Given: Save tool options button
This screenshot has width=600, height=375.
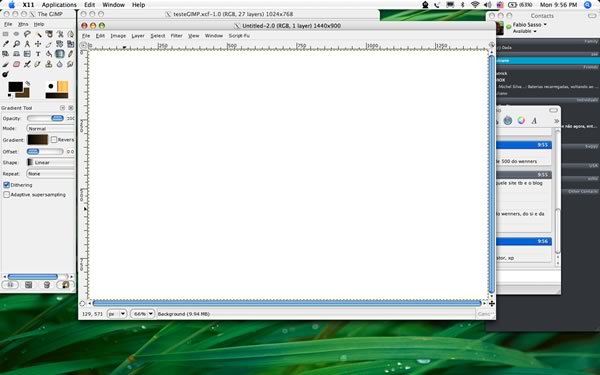Looking at the screenshot, I should (x=10, y=285).
